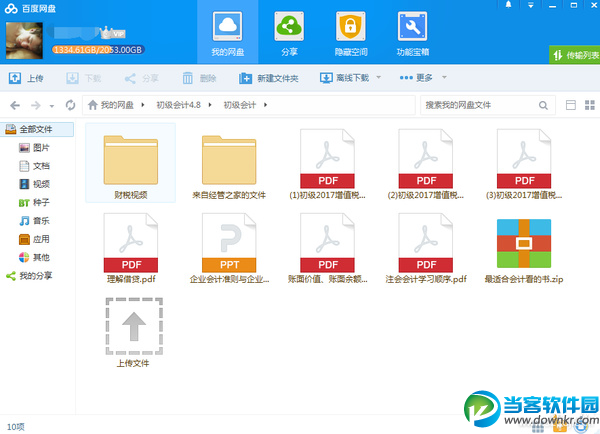Select the 理解借贷.pdf file
The height and width of the screenshot is (434, 600).
[x=130, y=247]
